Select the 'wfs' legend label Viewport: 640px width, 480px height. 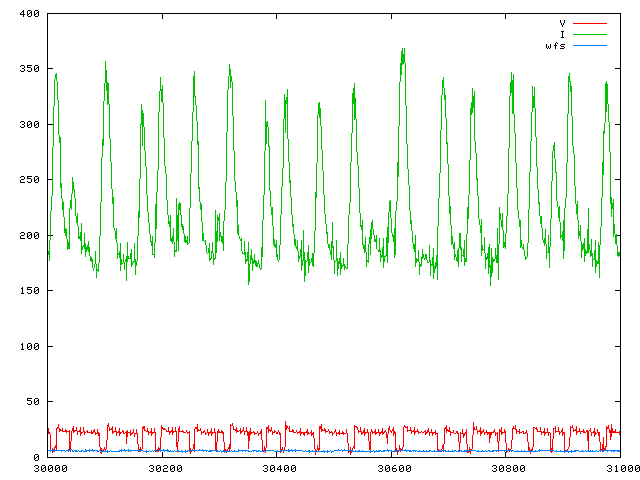[556, 46]
